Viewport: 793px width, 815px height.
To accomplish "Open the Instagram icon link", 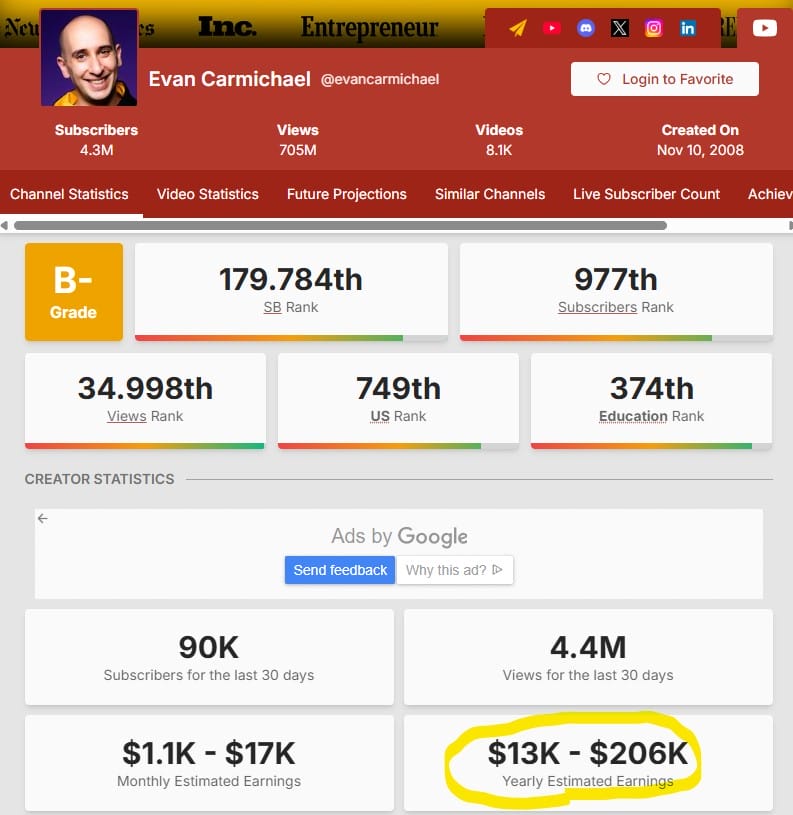I will pyautogui.click(x=653, y=28).
